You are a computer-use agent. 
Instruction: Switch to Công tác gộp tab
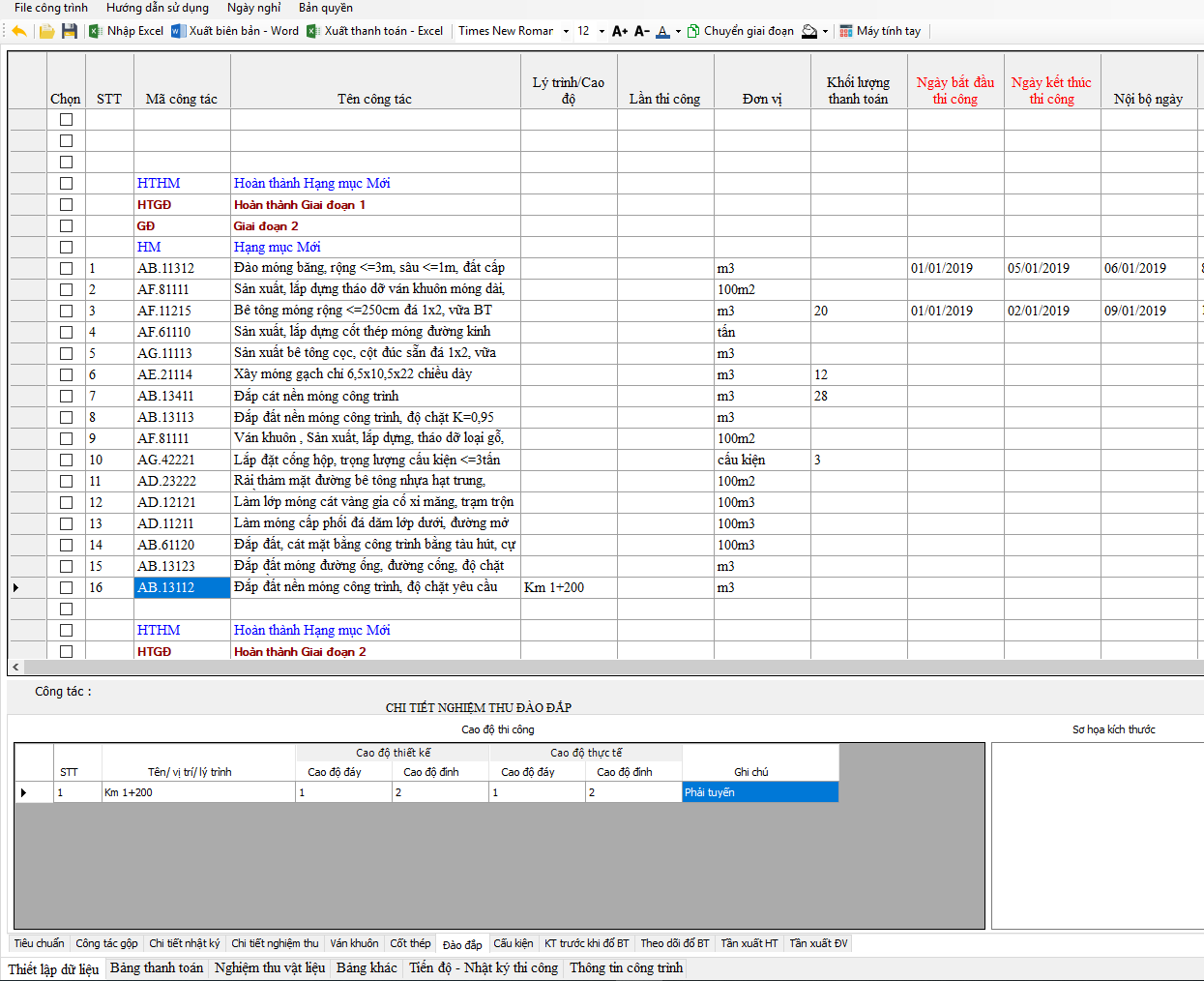click(x=106, y=943)
